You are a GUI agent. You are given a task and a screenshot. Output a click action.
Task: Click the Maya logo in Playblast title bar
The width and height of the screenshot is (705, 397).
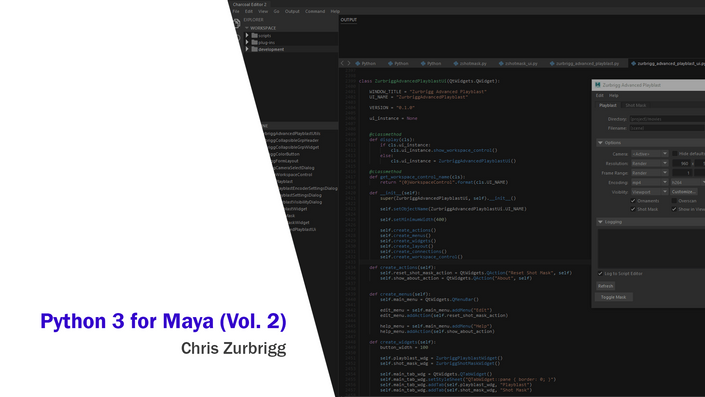[598, 85]
